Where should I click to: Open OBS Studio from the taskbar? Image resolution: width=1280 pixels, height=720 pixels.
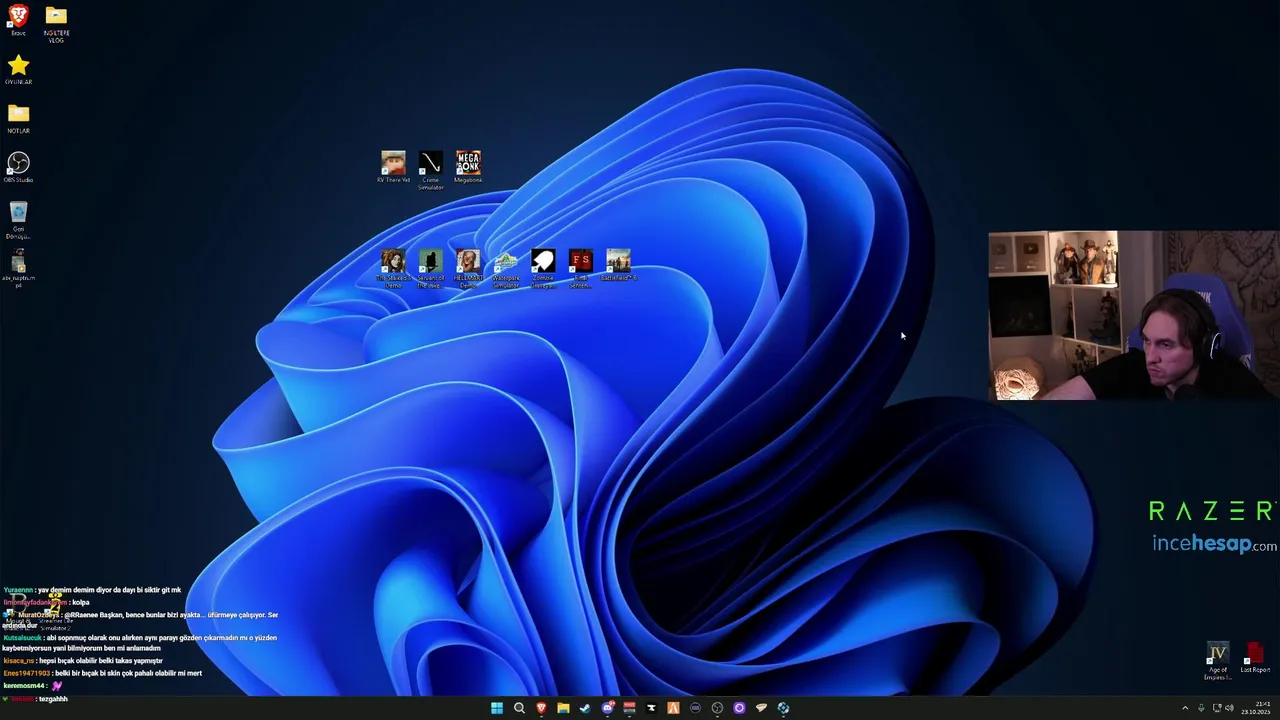[x=717, y=708]
